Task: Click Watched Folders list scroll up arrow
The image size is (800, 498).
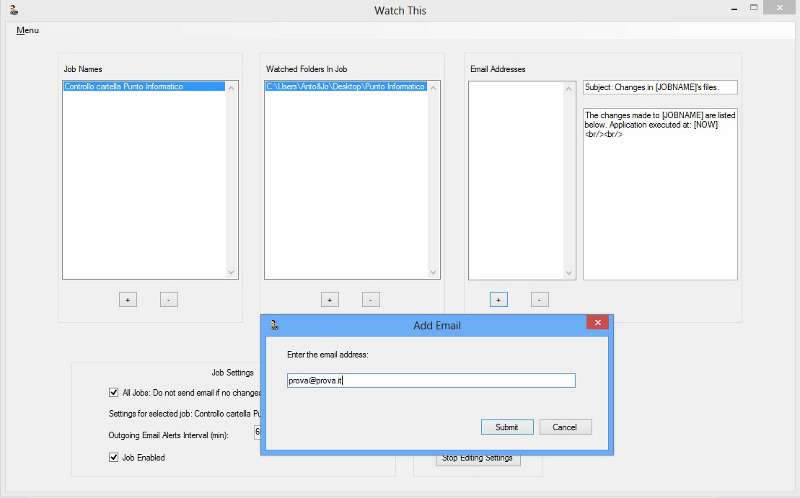Action: (434, 88)
